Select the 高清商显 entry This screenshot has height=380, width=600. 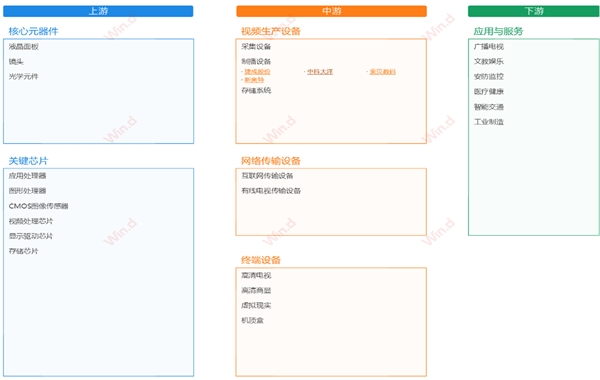[256, 290]
